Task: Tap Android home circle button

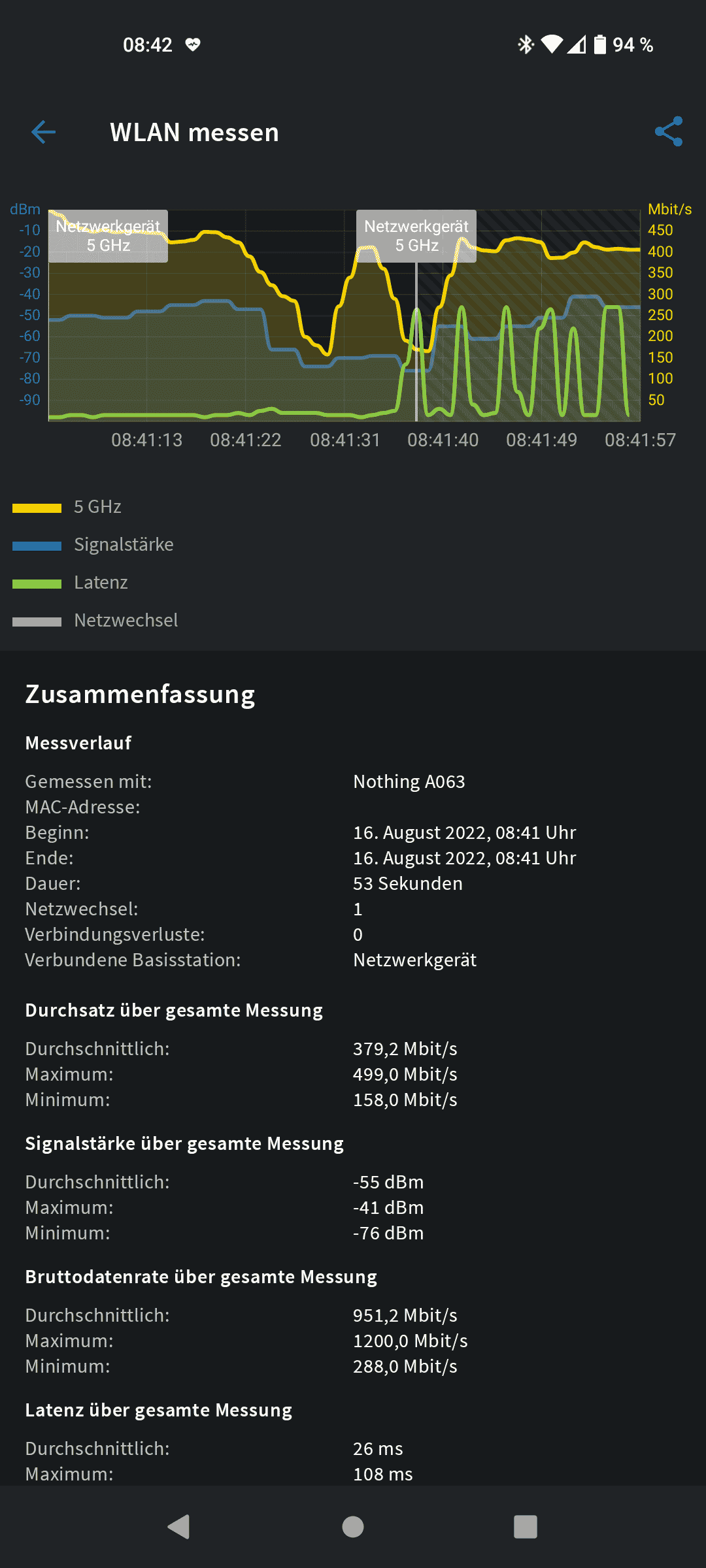Action: point(353,1527)
